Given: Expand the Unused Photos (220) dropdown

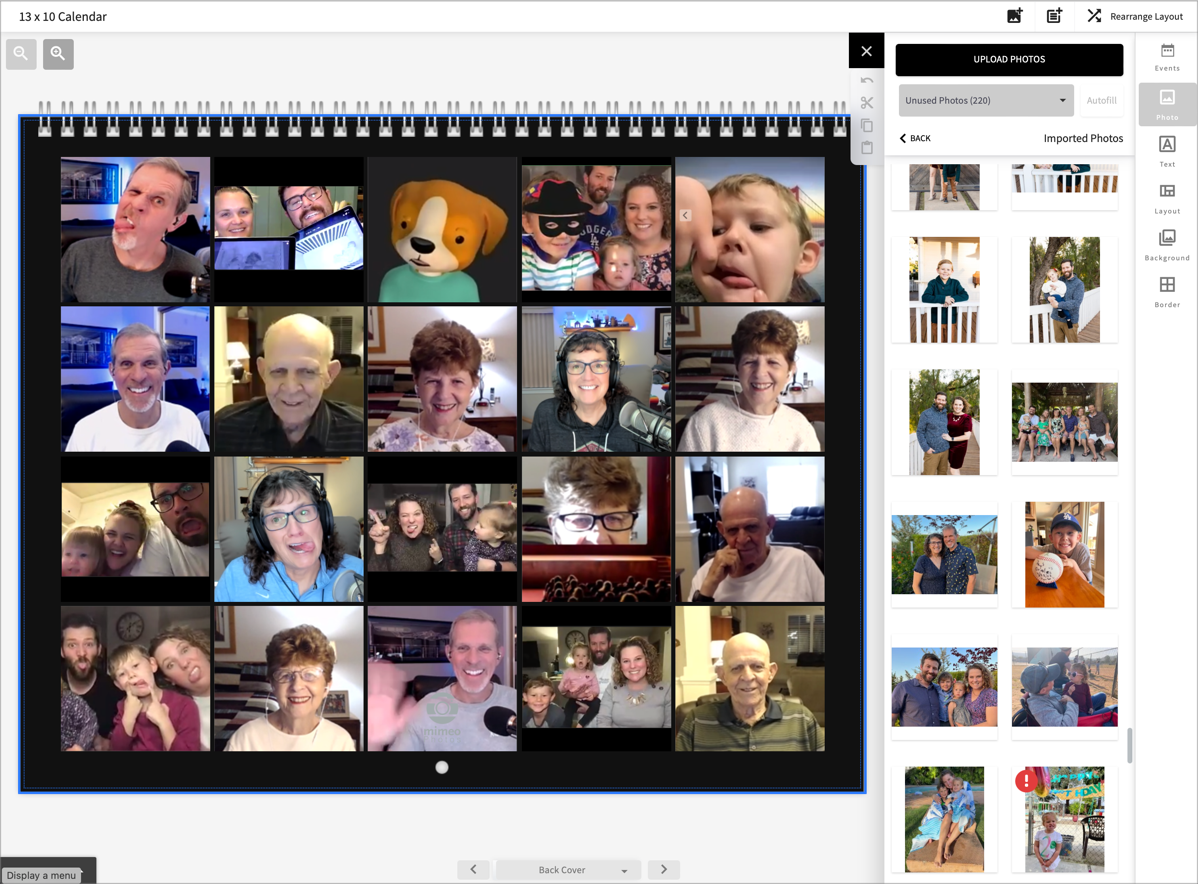Looking at the screenshot, I should coord(985,100).
